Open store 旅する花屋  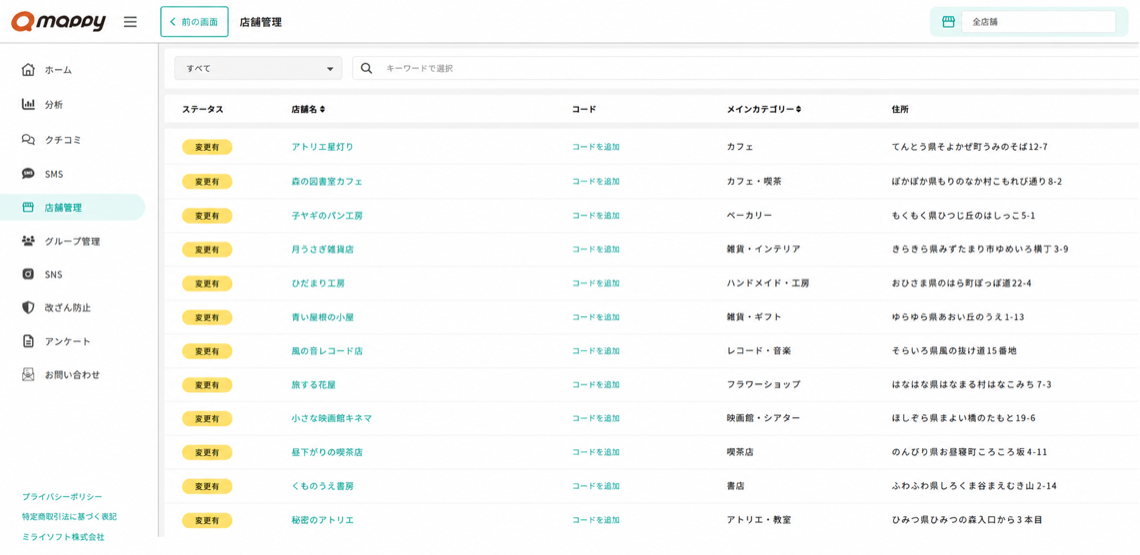pos(313,384)
